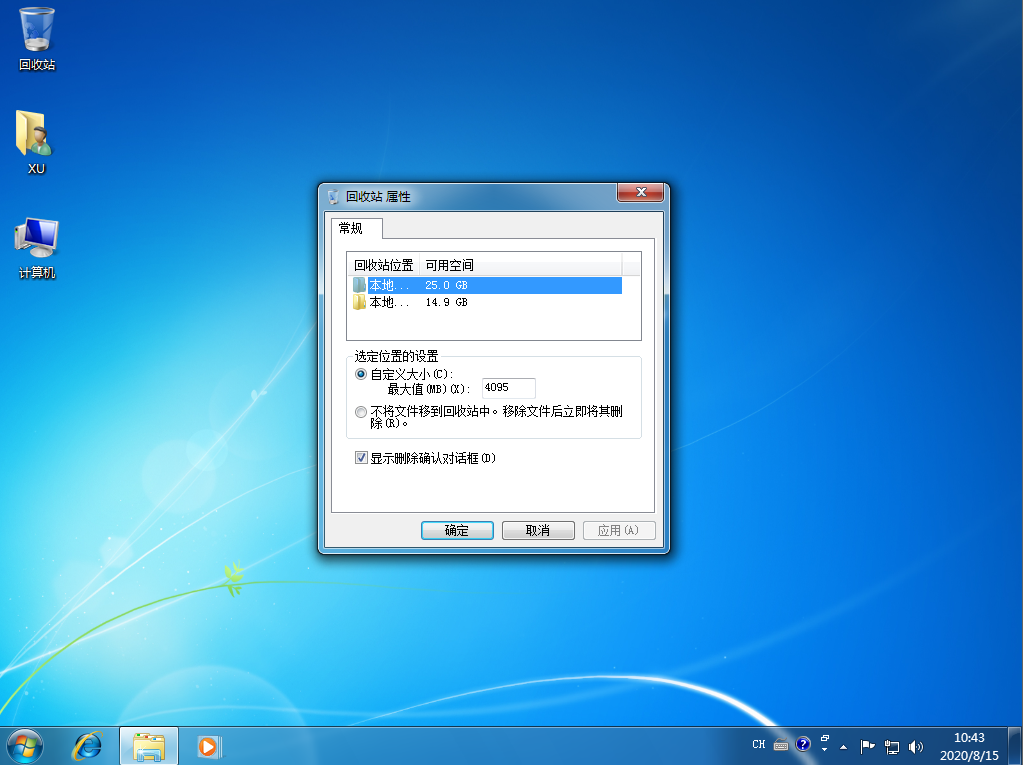Open Windows Explorer from the taskbar

pyautogui.click(x=148, y=745)
